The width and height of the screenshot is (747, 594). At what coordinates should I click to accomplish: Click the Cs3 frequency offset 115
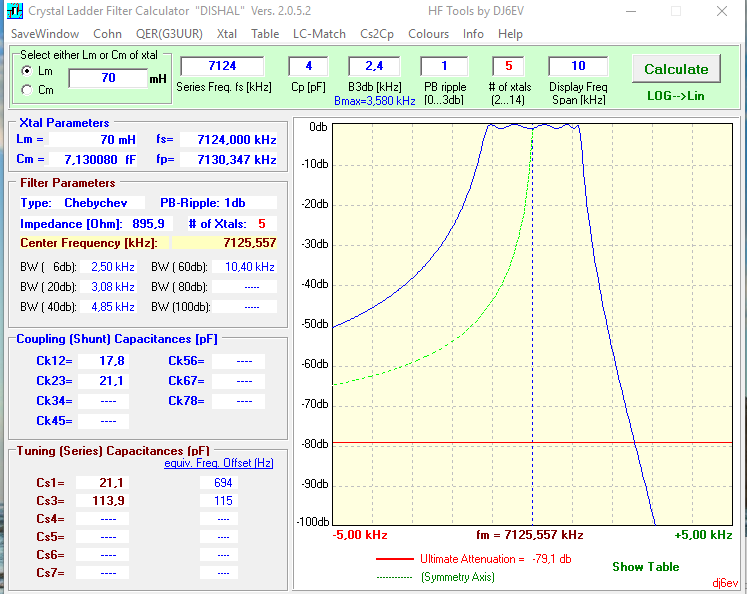click(x=219, y=501)
